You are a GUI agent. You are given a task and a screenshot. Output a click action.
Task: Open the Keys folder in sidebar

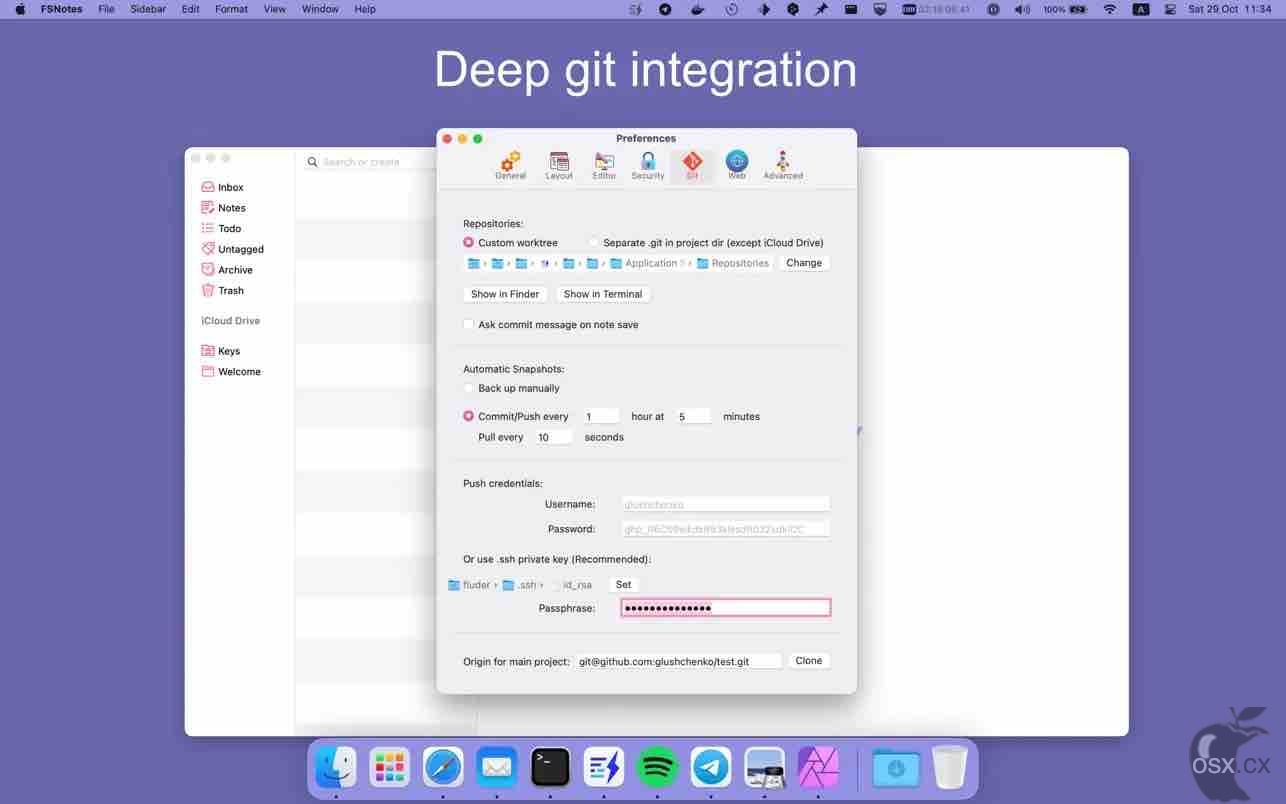pyautogui.click(x=220, y=351)
